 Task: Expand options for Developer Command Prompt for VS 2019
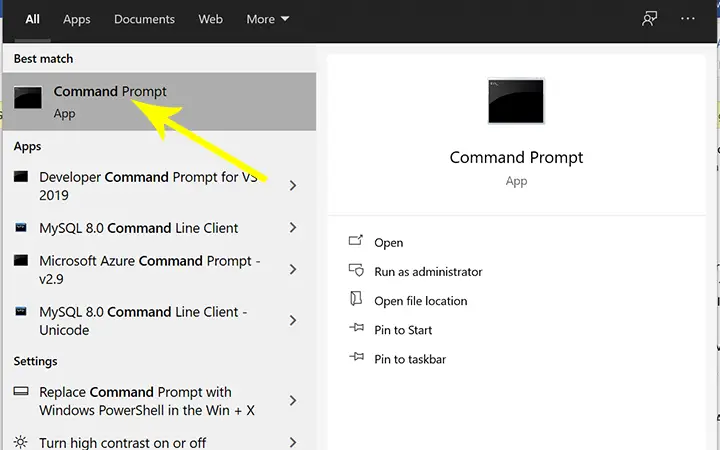pyautogui.click(x=293, y=186)
